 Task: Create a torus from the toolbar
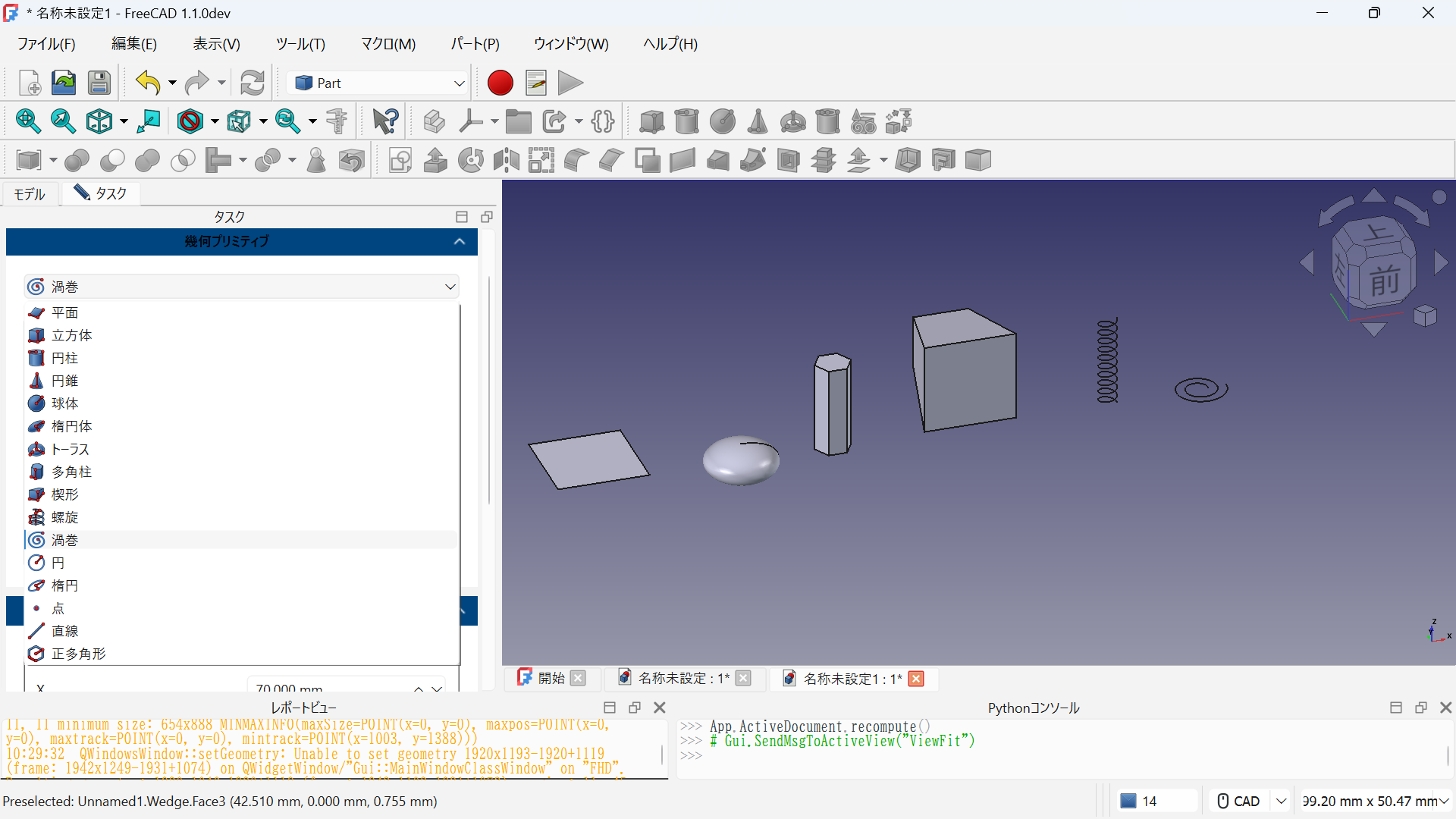click(792, 121)
